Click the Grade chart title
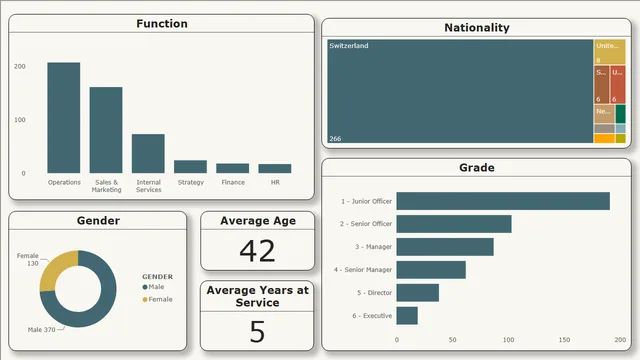This screenshot has width=640, height=360. tap(477, 168)
